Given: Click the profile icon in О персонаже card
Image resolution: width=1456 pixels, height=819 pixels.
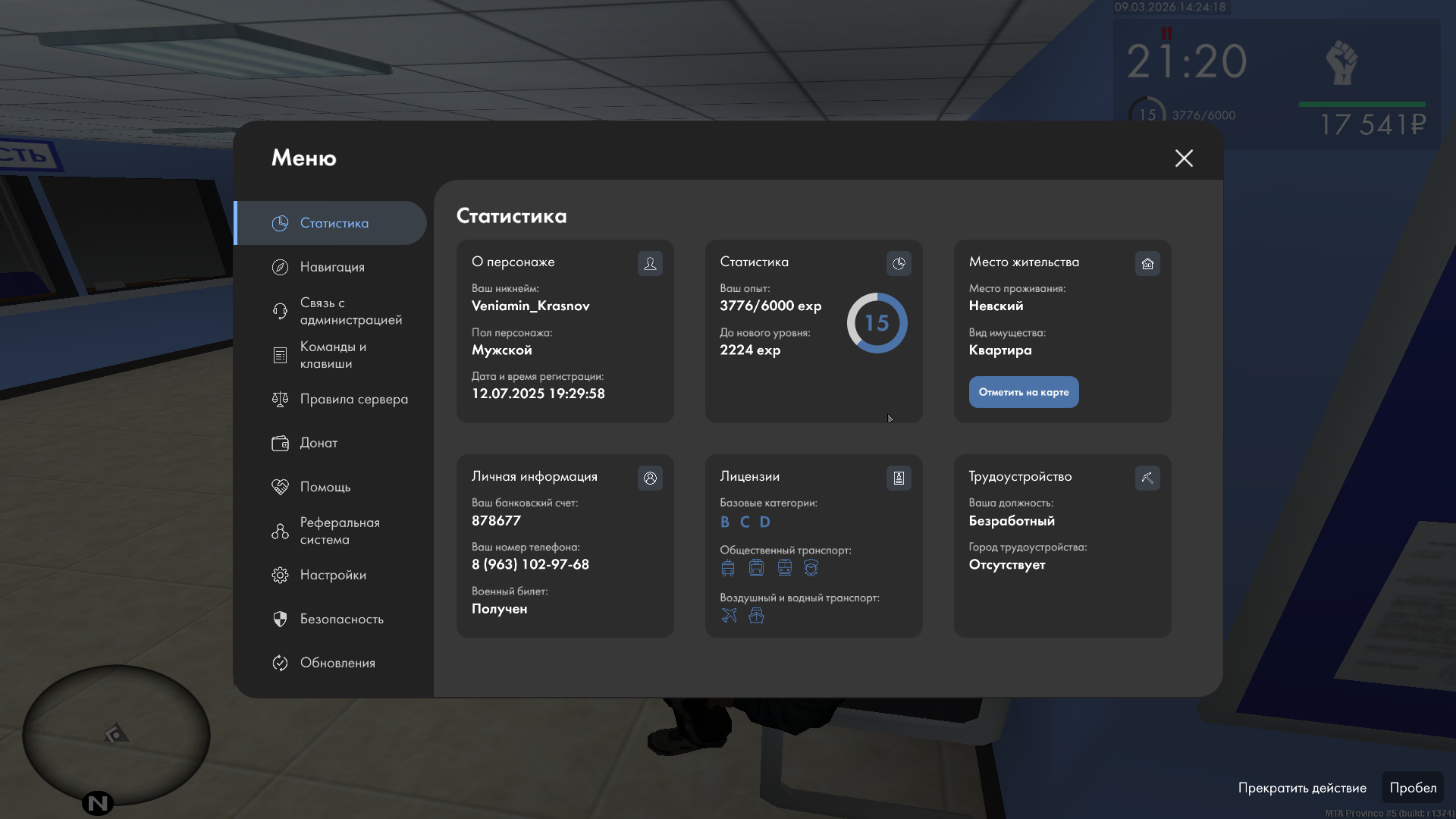Looking at the screenshot, I should tap(650, 263).
